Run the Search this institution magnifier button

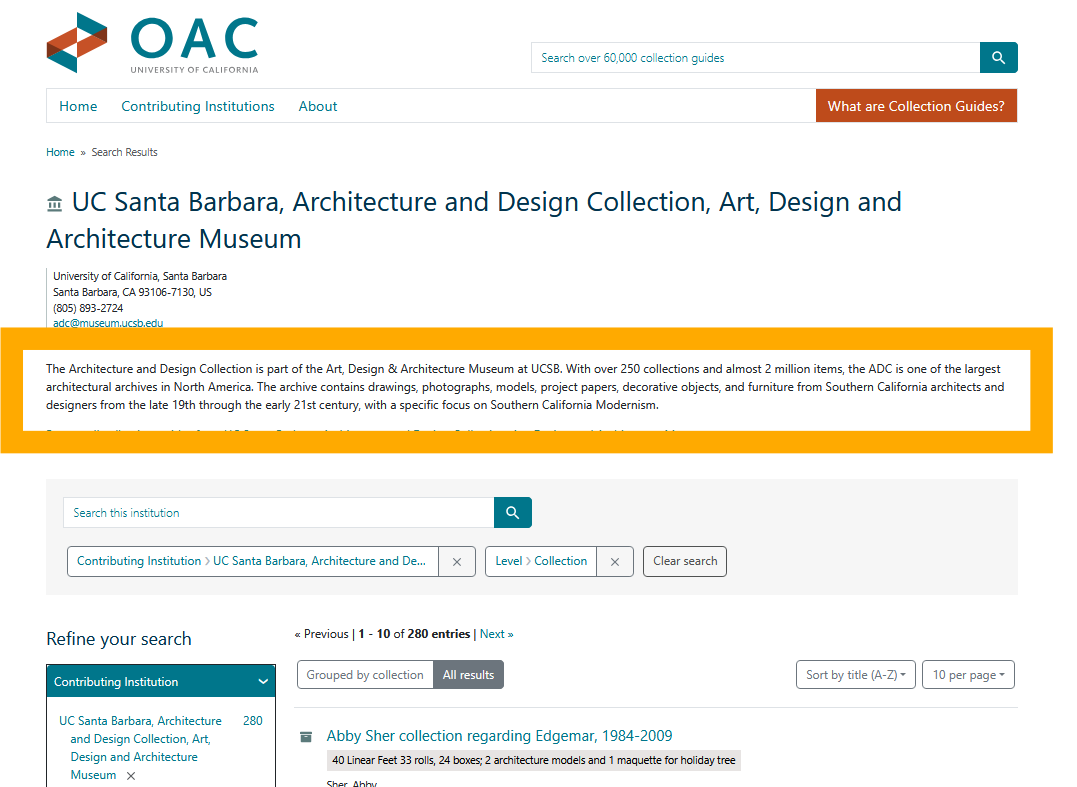512,512
